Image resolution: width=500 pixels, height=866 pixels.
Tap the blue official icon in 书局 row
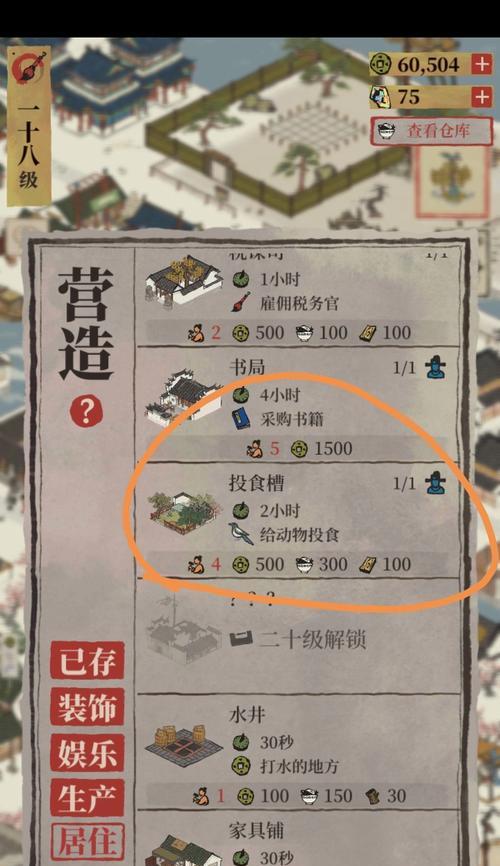point(435,368)
